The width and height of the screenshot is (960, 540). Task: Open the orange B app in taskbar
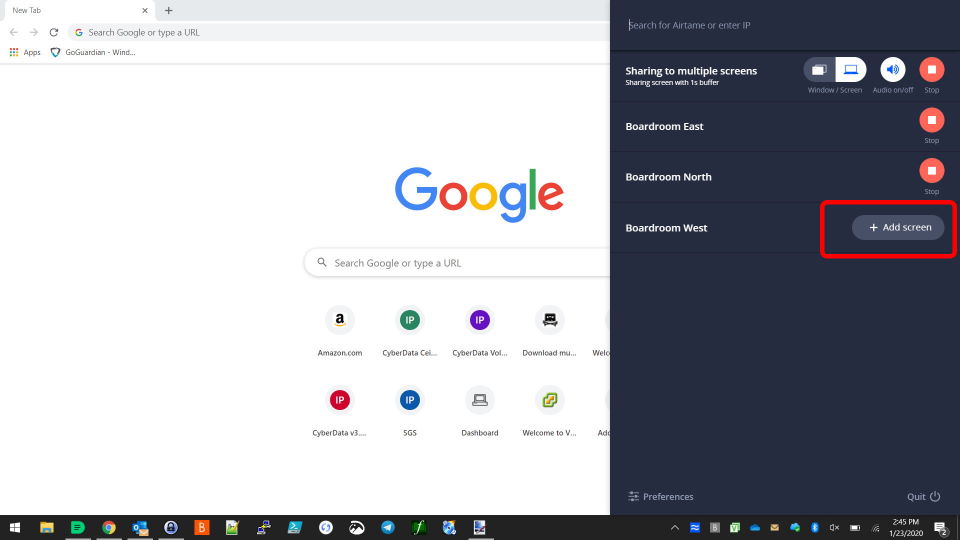click(x=201, y=528)
